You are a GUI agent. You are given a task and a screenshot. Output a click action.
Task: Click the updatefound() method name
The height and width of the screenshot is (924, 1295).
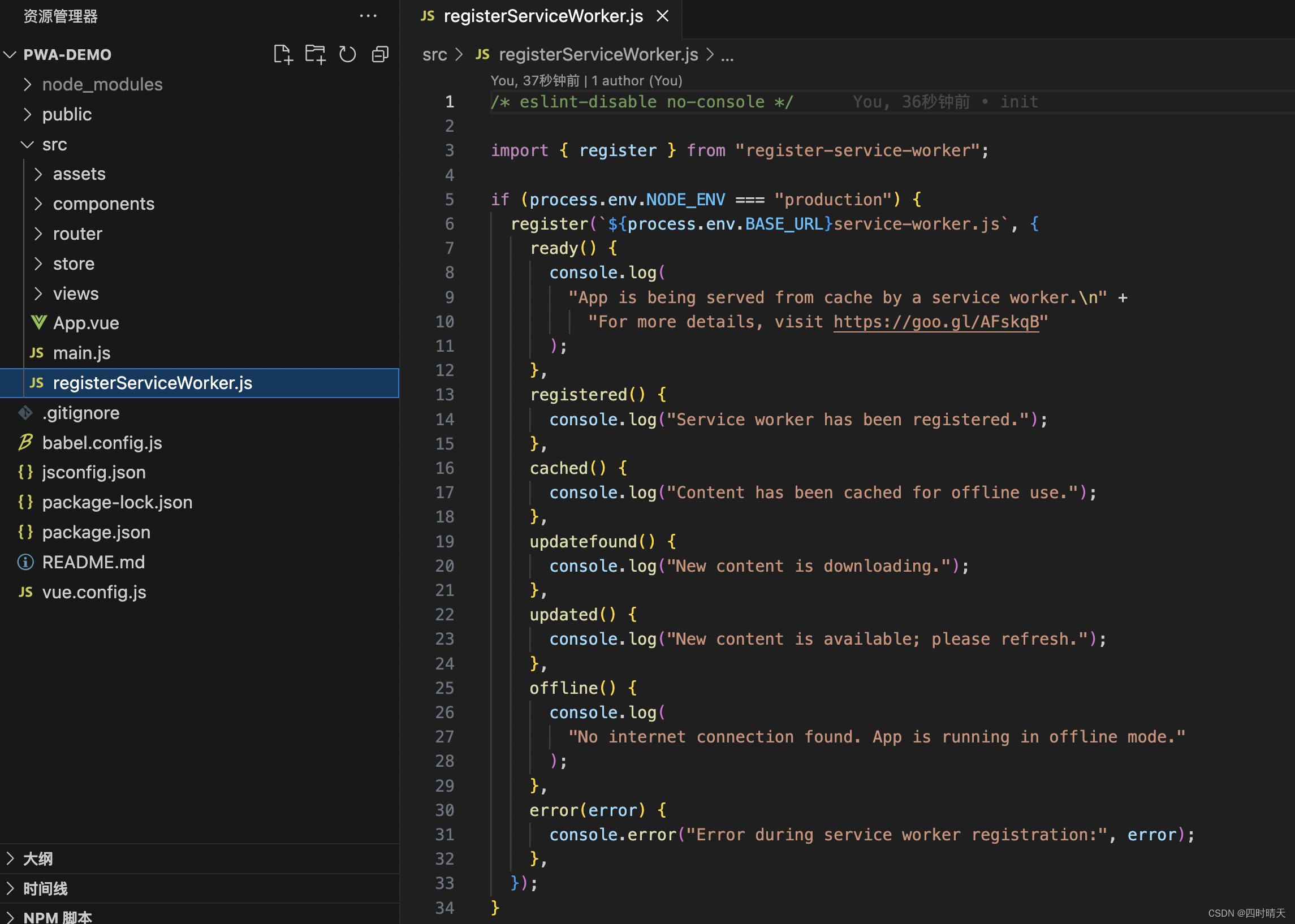click(582, 542)
